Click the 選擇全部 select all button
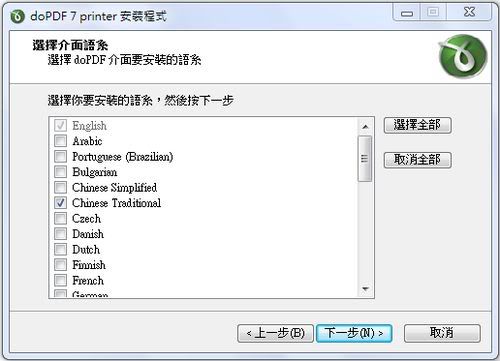Viewport: 500px width, 361px height. [417, 125]
